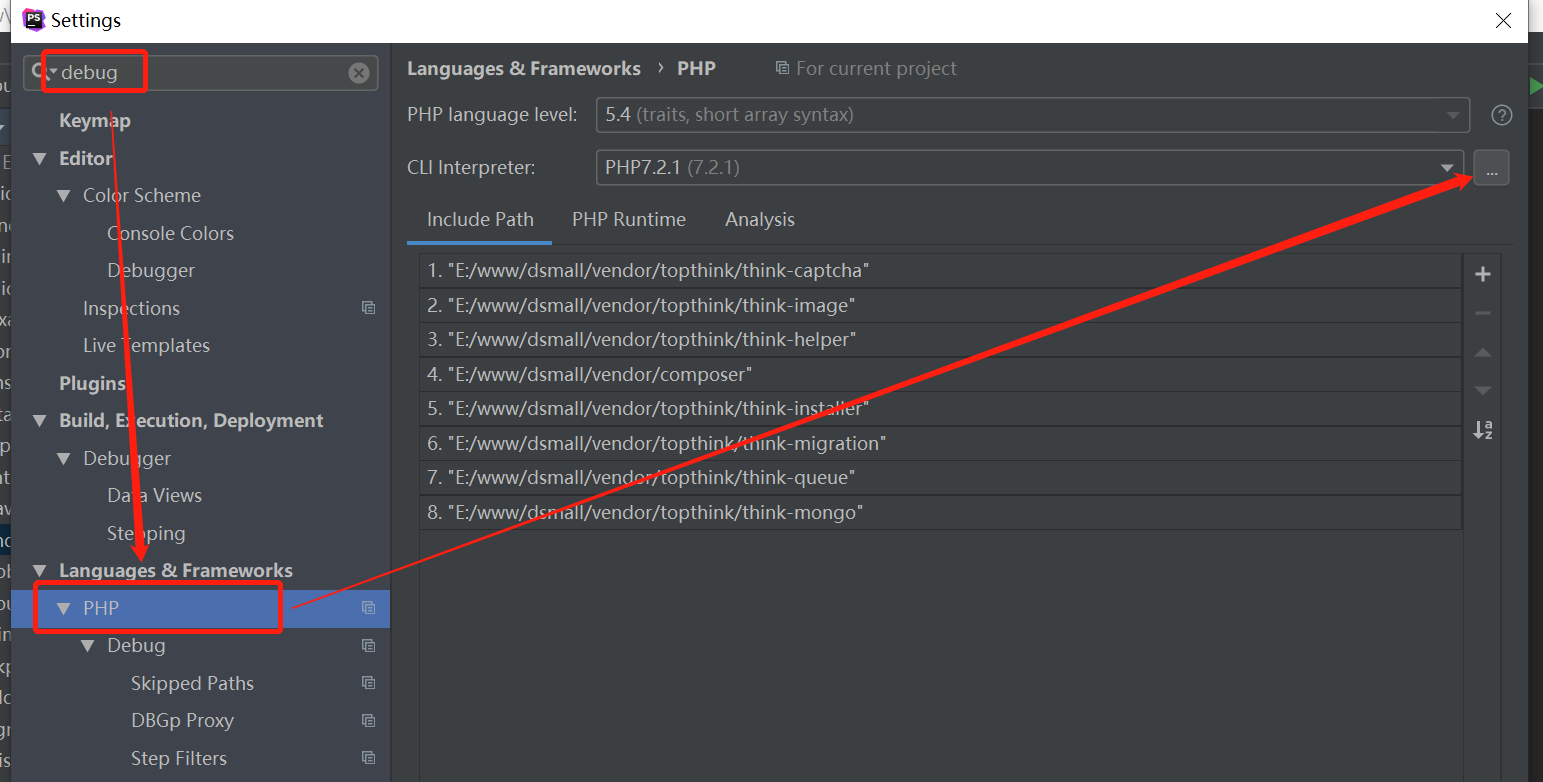The width and height of the screenshot is (1543, 782).
Task: Select think-captcha include path row
Action: coord(940,271)
